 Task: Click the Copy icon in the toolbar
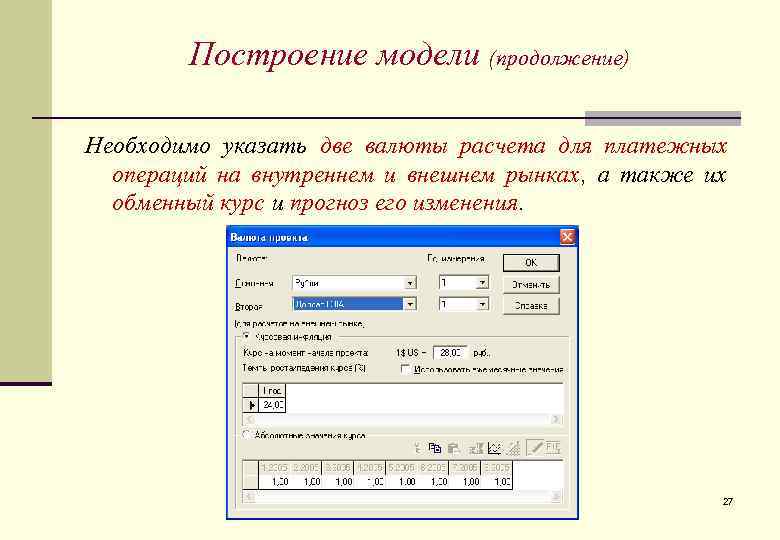point(435,448)
